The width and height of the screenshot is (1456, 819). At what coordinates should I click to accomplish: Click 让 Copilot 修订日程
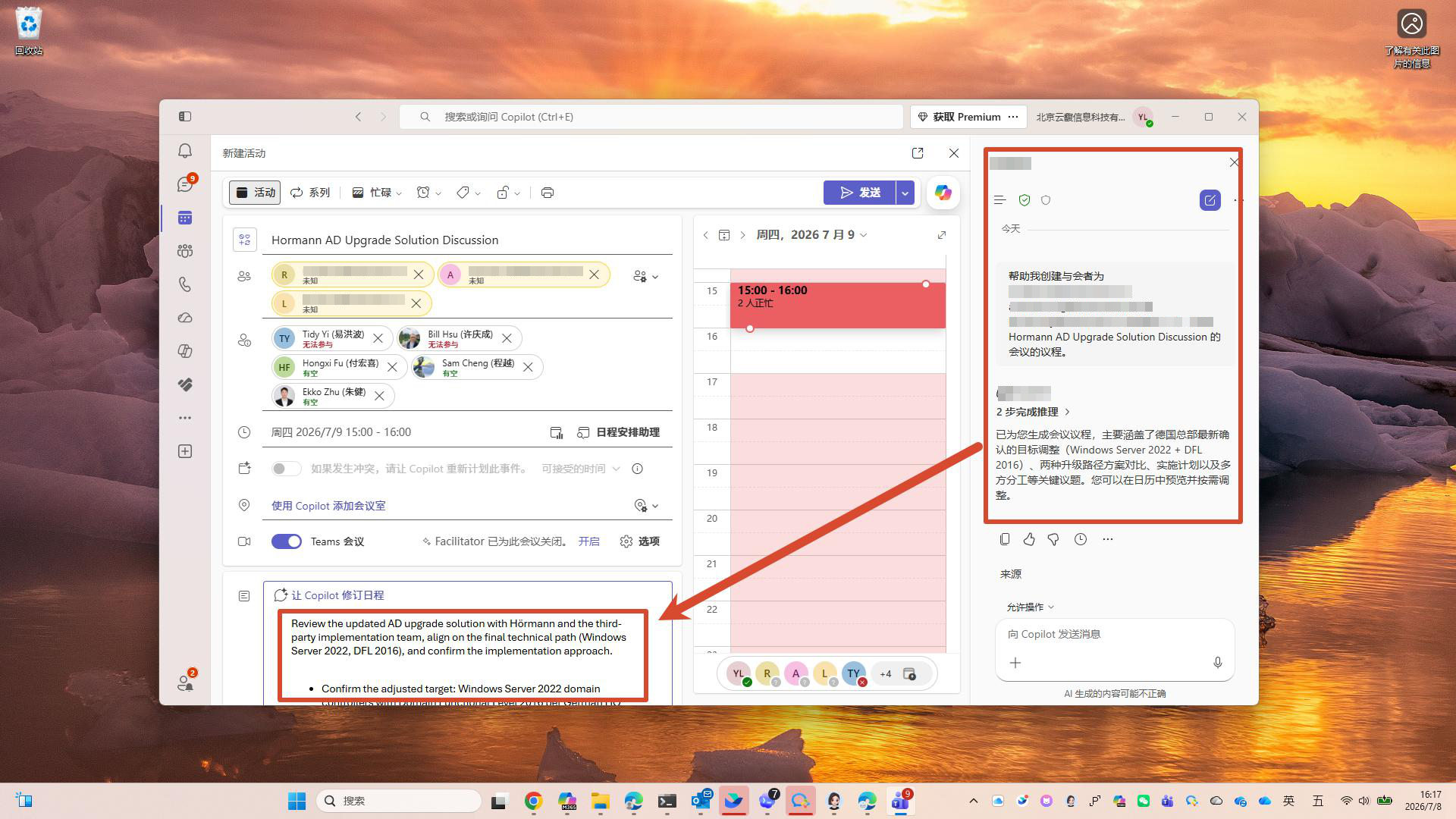point(328,595)
